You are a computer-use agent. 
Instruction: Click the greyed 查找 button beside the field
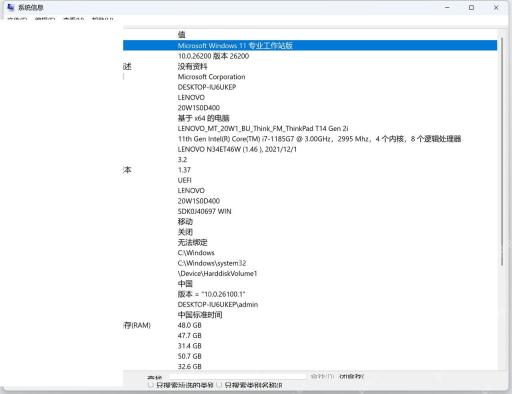(x=322, y=376)
